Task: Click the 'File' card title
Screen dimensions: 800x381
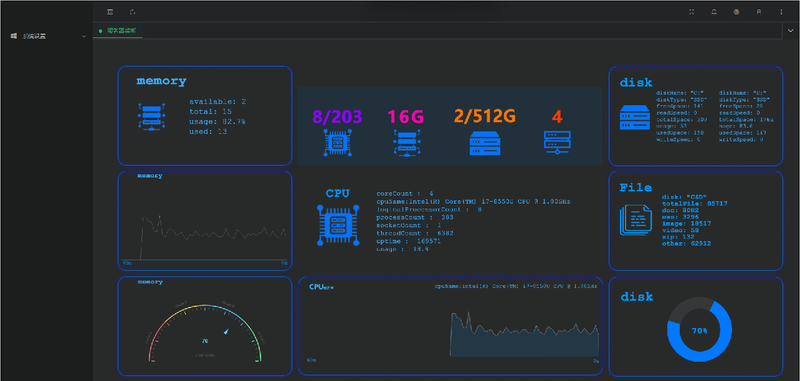Action: tap(636, 188)
